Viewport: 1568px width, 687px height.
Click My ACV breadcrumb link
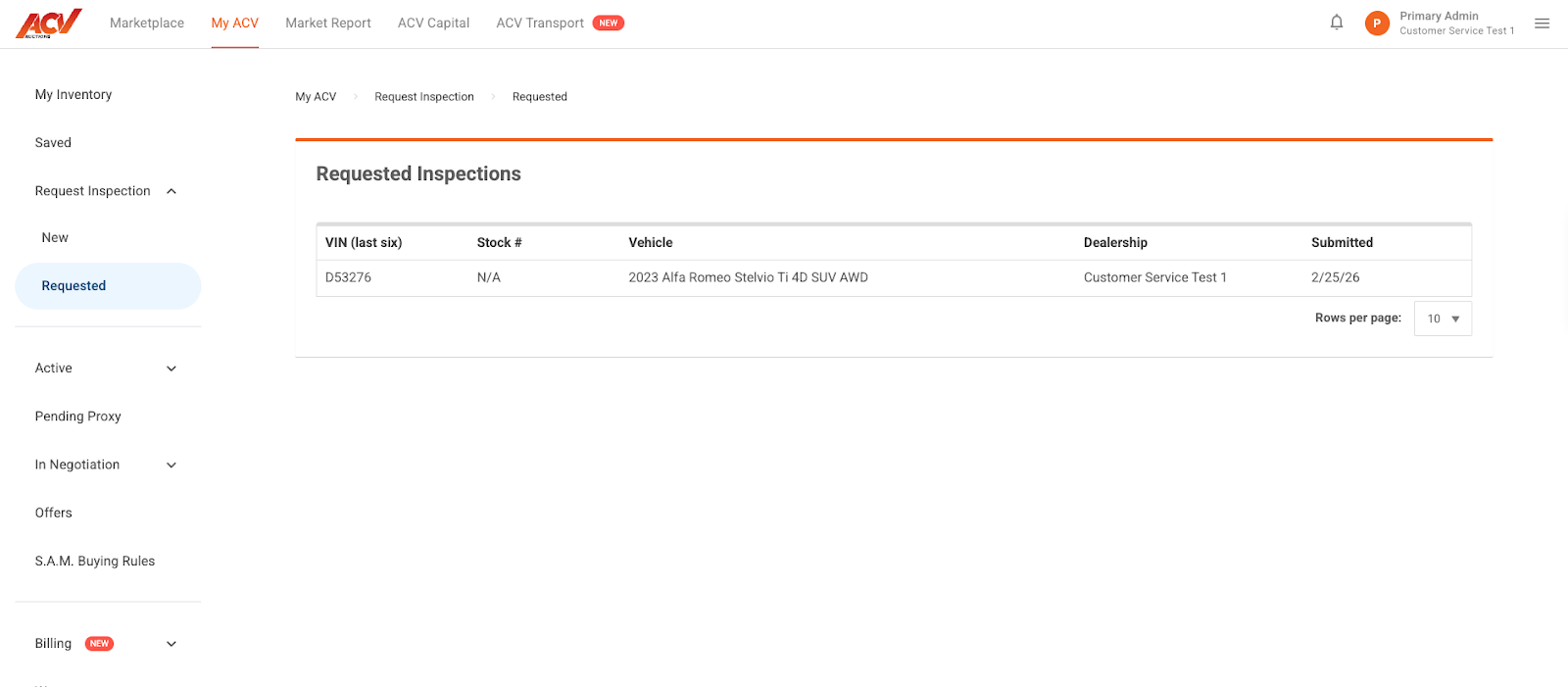(316, 96)
